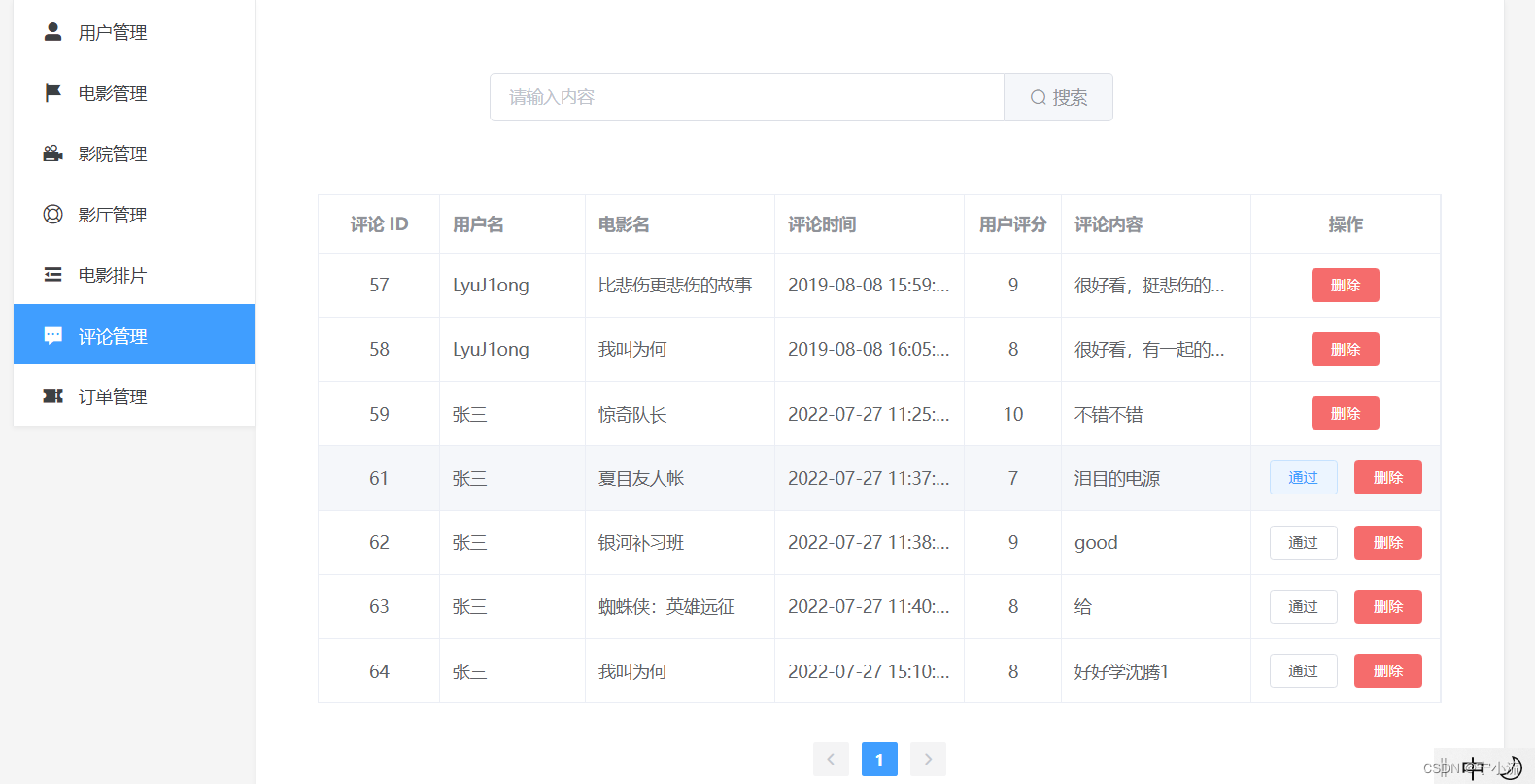Click the cinema management camera icon

53,153
